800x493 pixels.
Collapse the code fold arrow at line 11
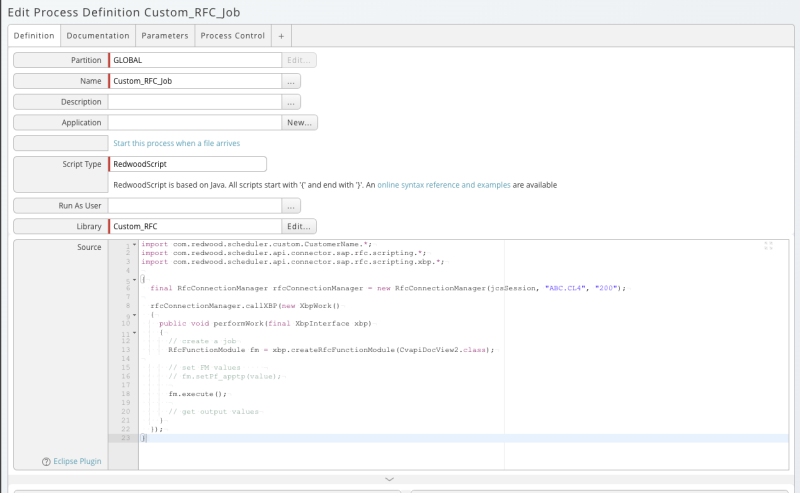coord(135,333)
